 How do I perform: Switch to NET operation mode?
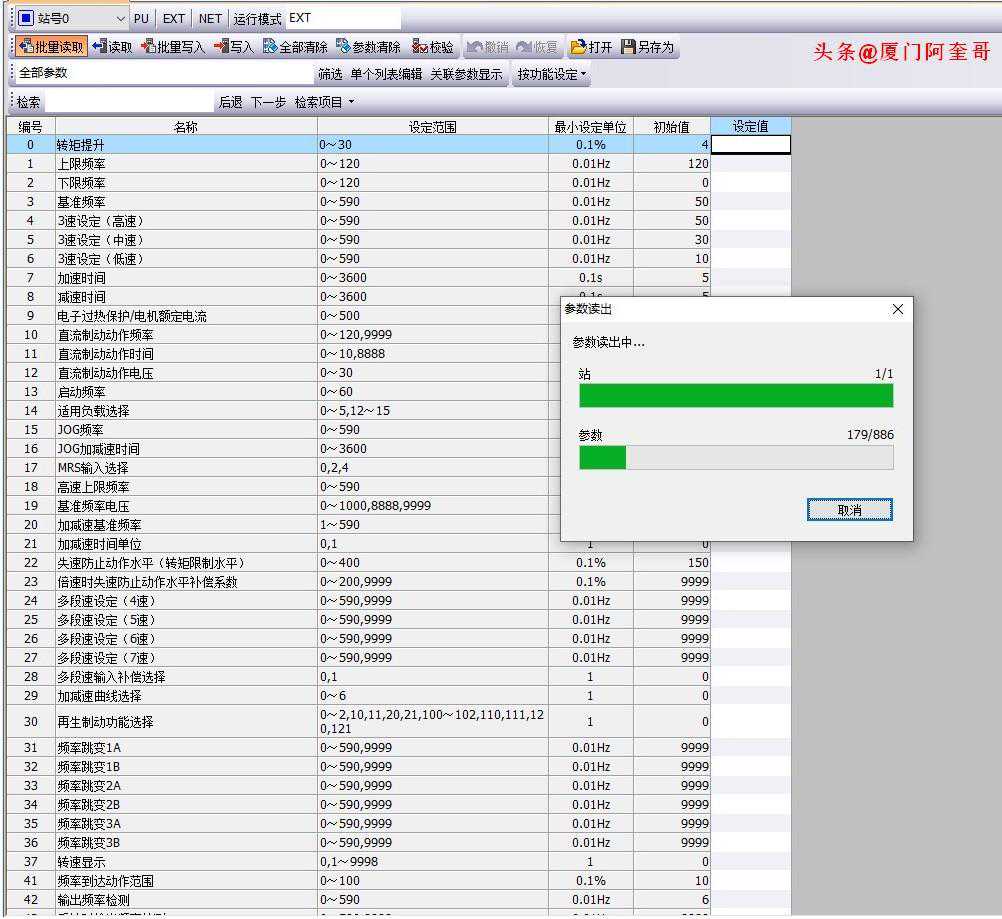pos(210,18)
